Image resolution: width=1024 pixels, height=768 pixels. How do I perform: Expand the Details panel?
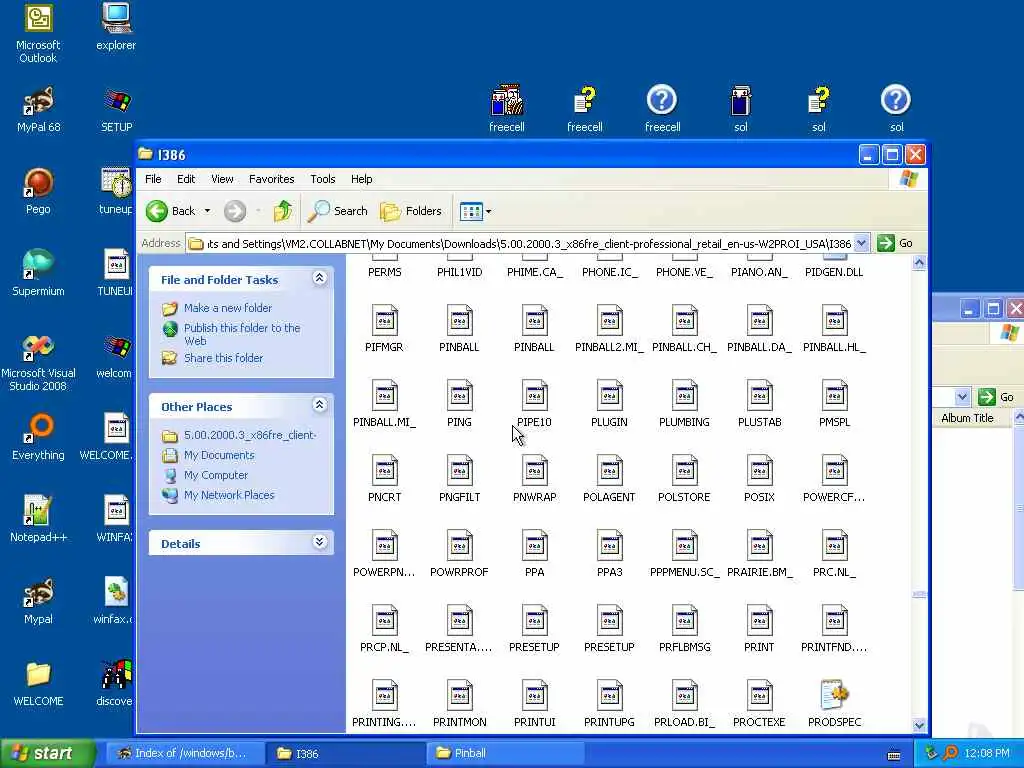point(319,542)
